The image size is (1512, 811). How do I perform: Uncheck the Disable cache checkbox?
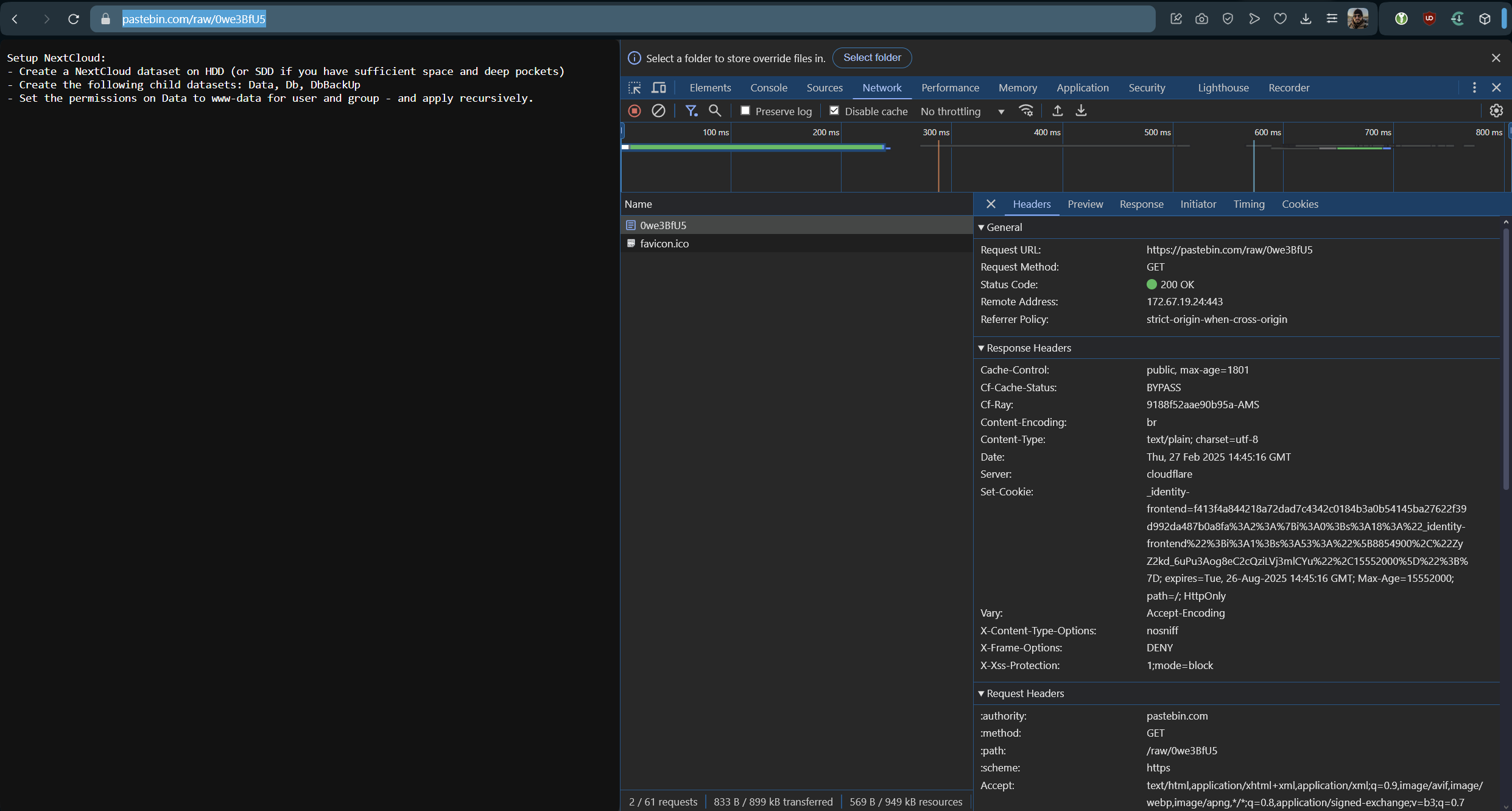pos(834,111)
